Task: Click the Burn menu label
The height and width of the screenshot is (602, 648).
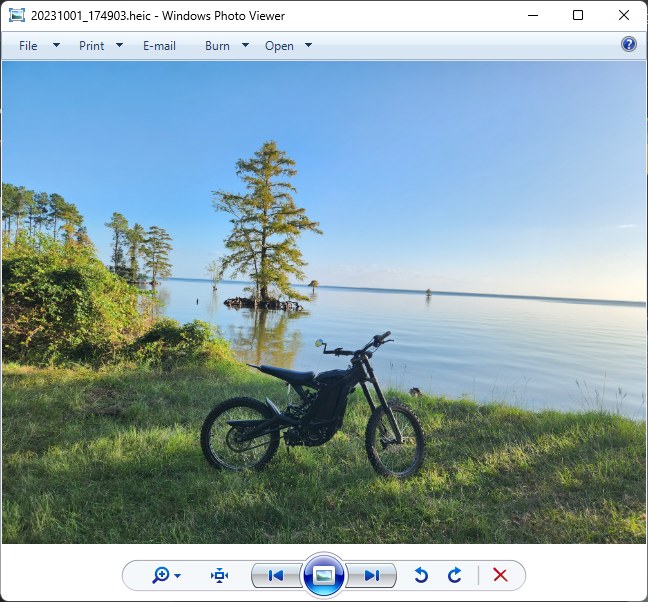Action: pos(217,45)
